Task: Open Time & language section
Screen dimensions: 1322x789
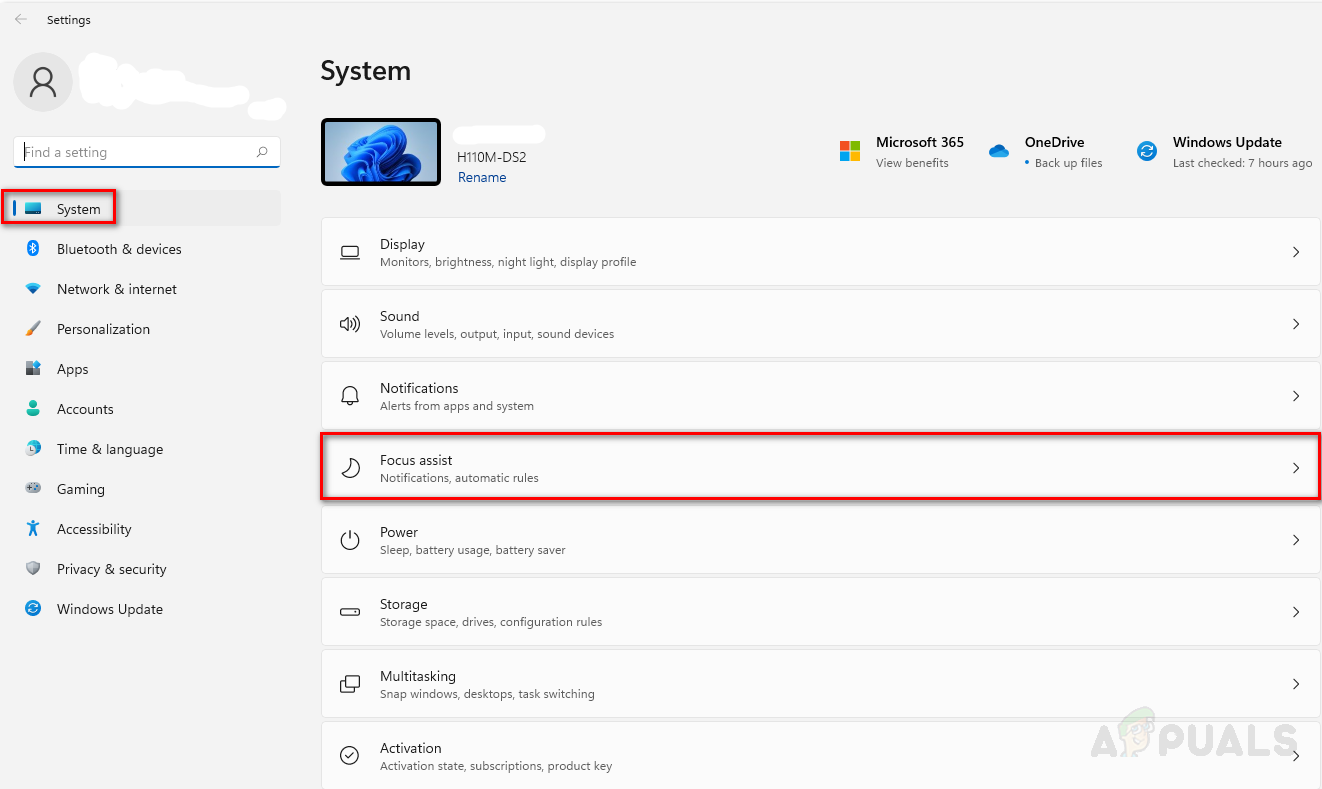Action: point(109,449)
